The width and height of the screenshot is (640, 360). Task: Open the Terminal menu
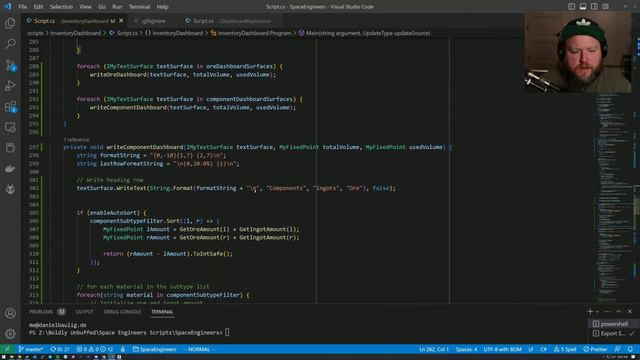(140, 7)
